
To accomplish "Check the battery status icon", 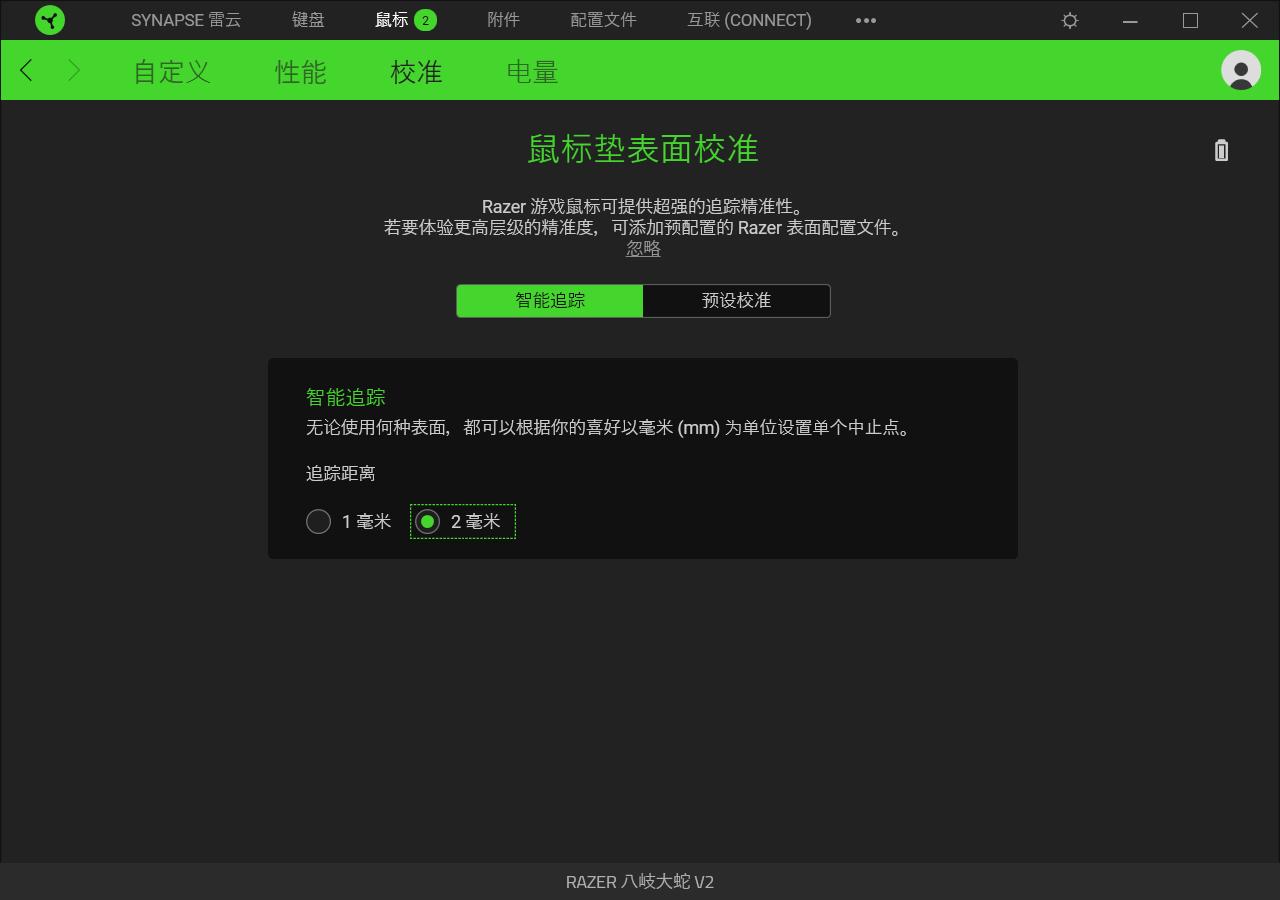I will 1221,151.
